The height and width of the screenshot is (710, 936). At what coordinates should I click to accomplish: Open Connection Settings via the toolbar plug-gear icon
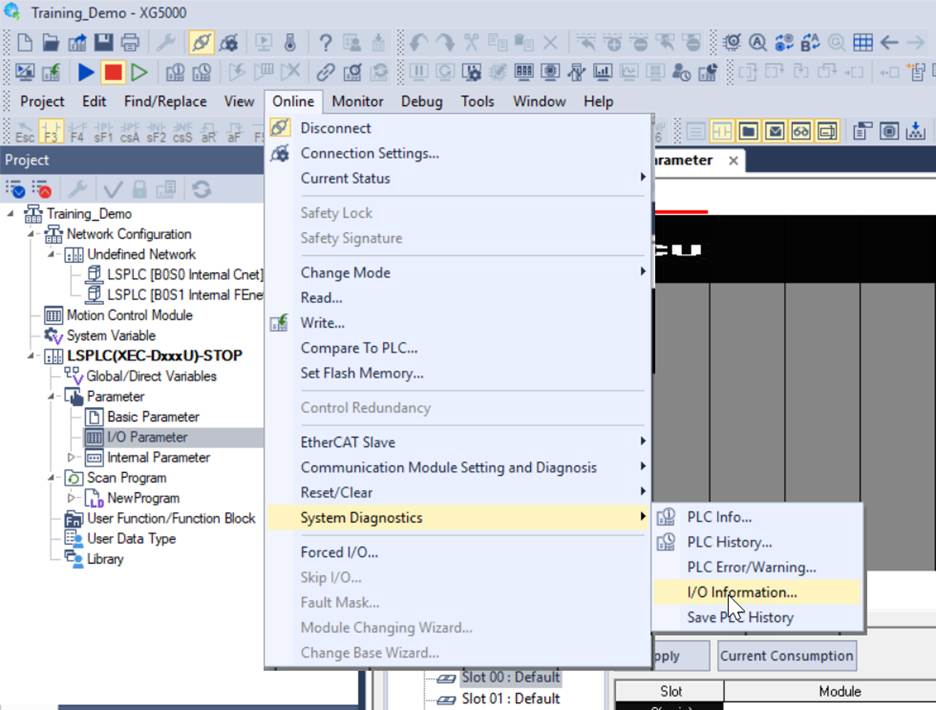pyautogui.click(x=229, y=42)
